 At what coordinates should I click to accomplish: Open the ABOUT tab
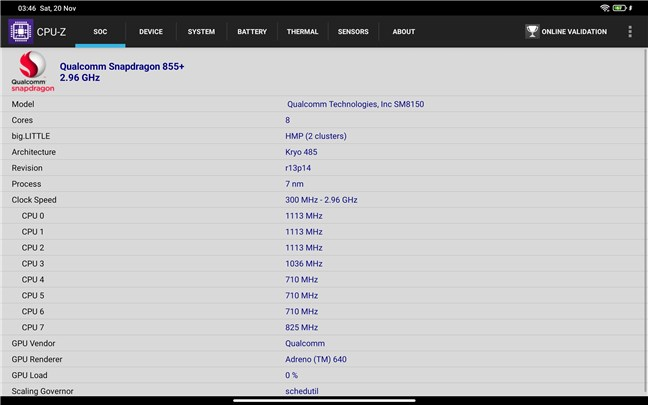coord(404,31)
